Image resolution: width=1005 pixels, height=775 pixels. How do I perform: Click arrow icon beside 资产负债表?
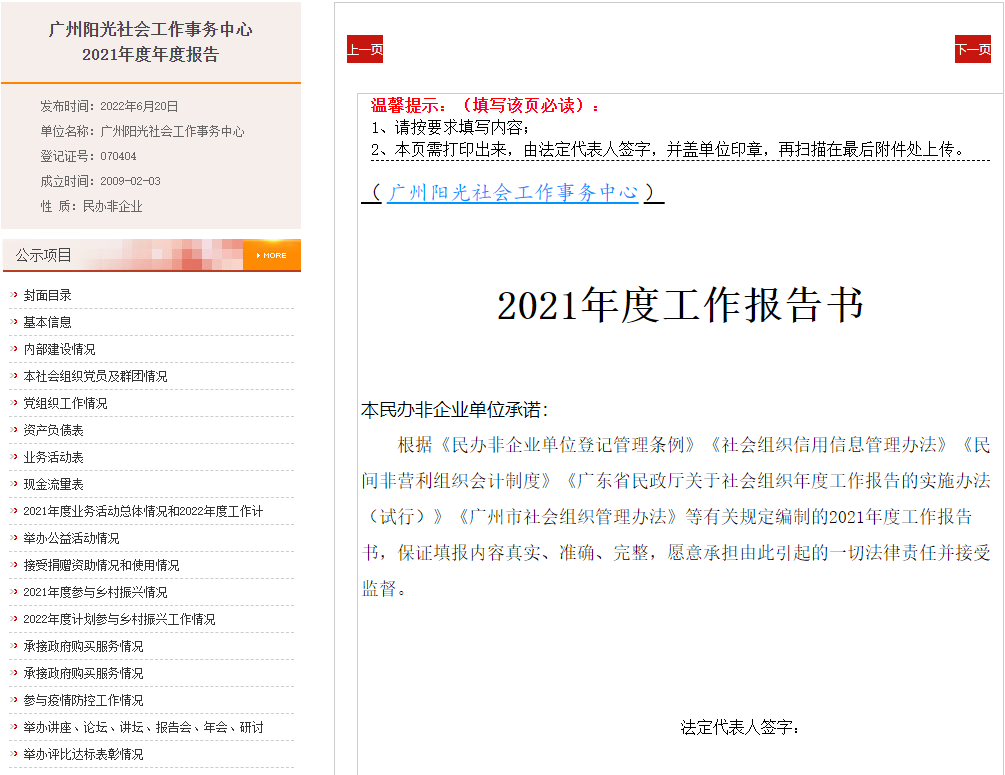click(14, 429)
